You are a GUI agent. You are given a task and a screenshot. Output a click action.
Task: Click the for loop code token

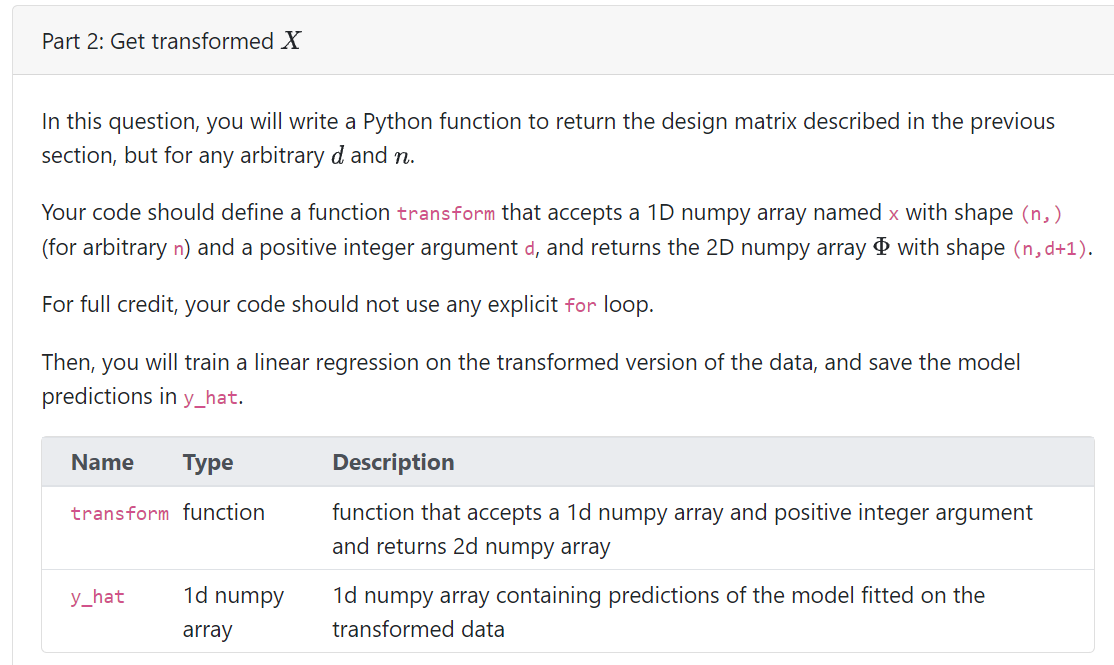[580, 305]
